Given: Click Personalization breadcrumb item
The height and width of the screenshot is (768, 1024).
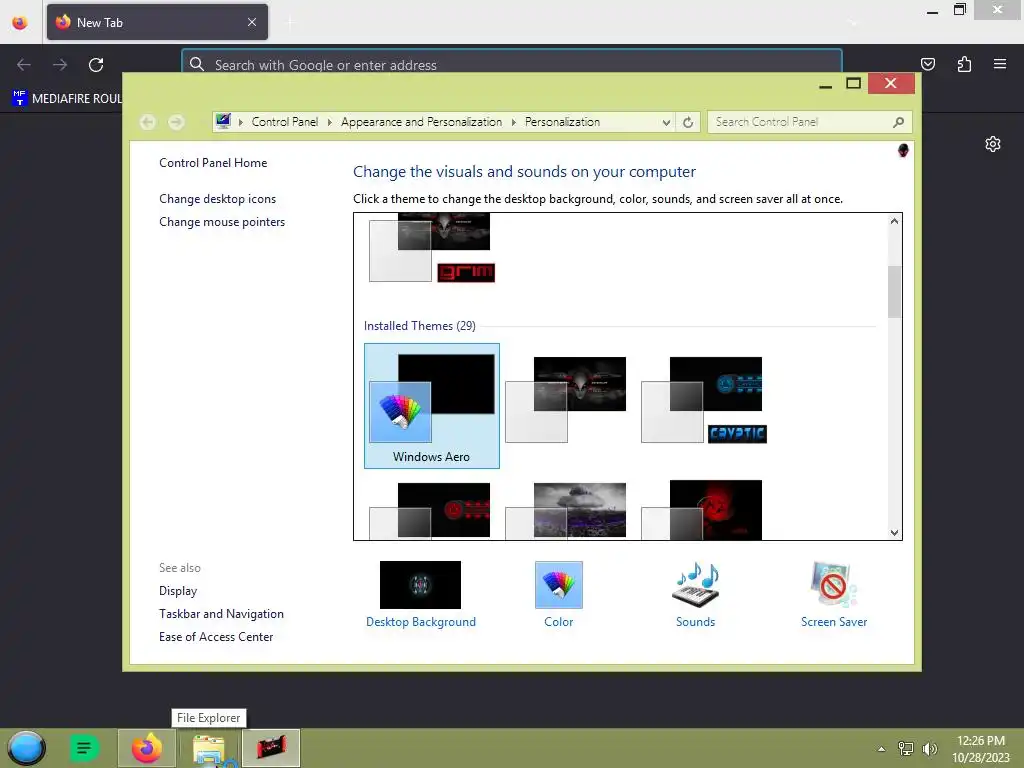Looking at the screenshot, I should [562, 122].
